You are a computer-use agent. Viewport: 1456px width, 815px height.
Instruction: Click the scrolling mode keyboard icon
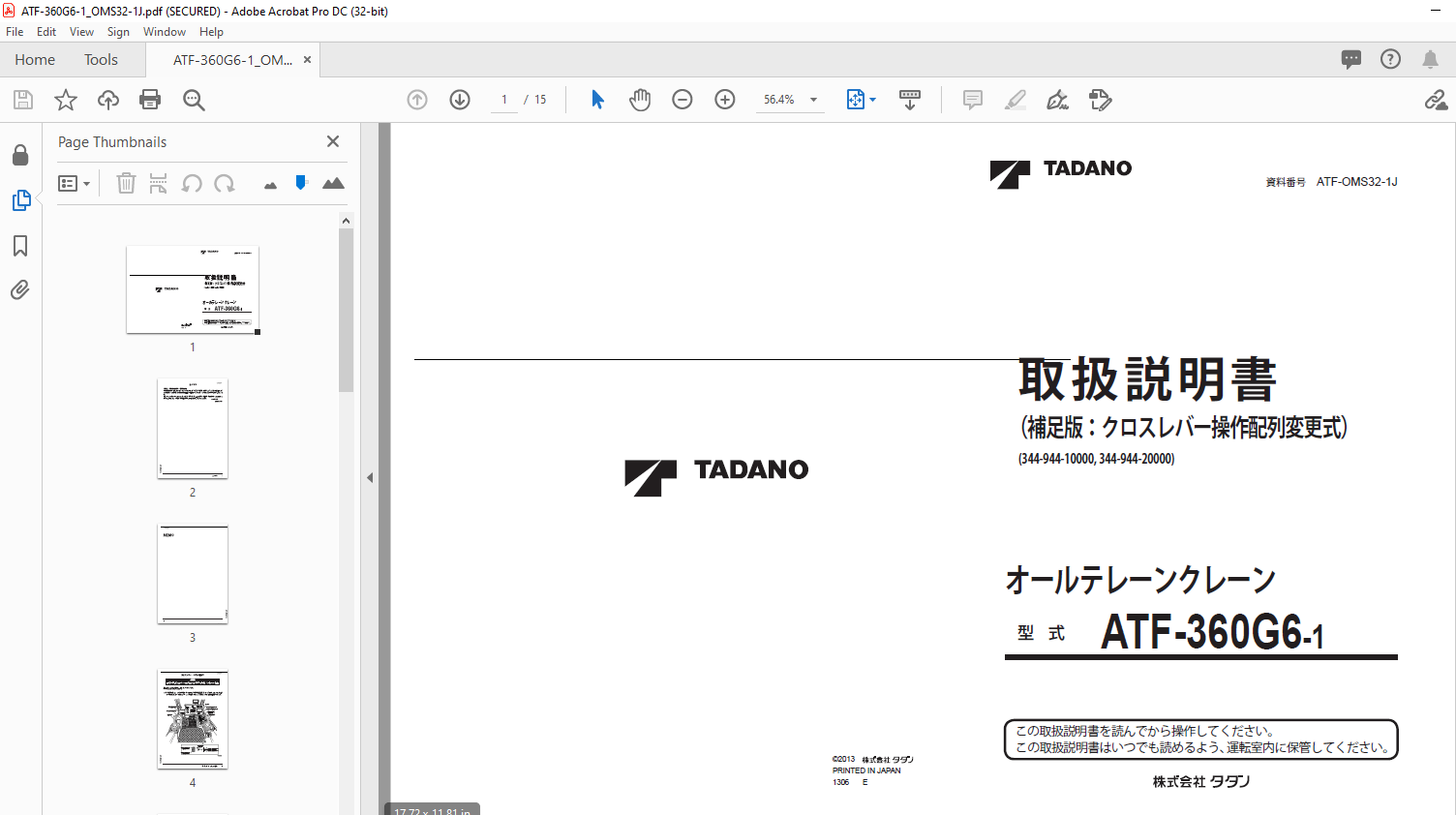click(910, 100)
